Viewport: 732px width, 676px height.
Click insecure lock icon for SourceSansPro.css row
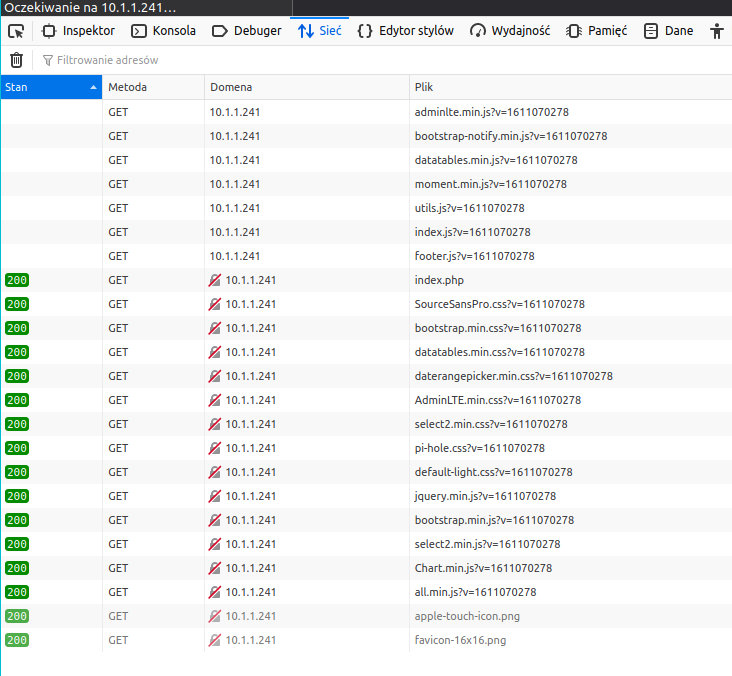pyautogui.click(x=215, y=304)
